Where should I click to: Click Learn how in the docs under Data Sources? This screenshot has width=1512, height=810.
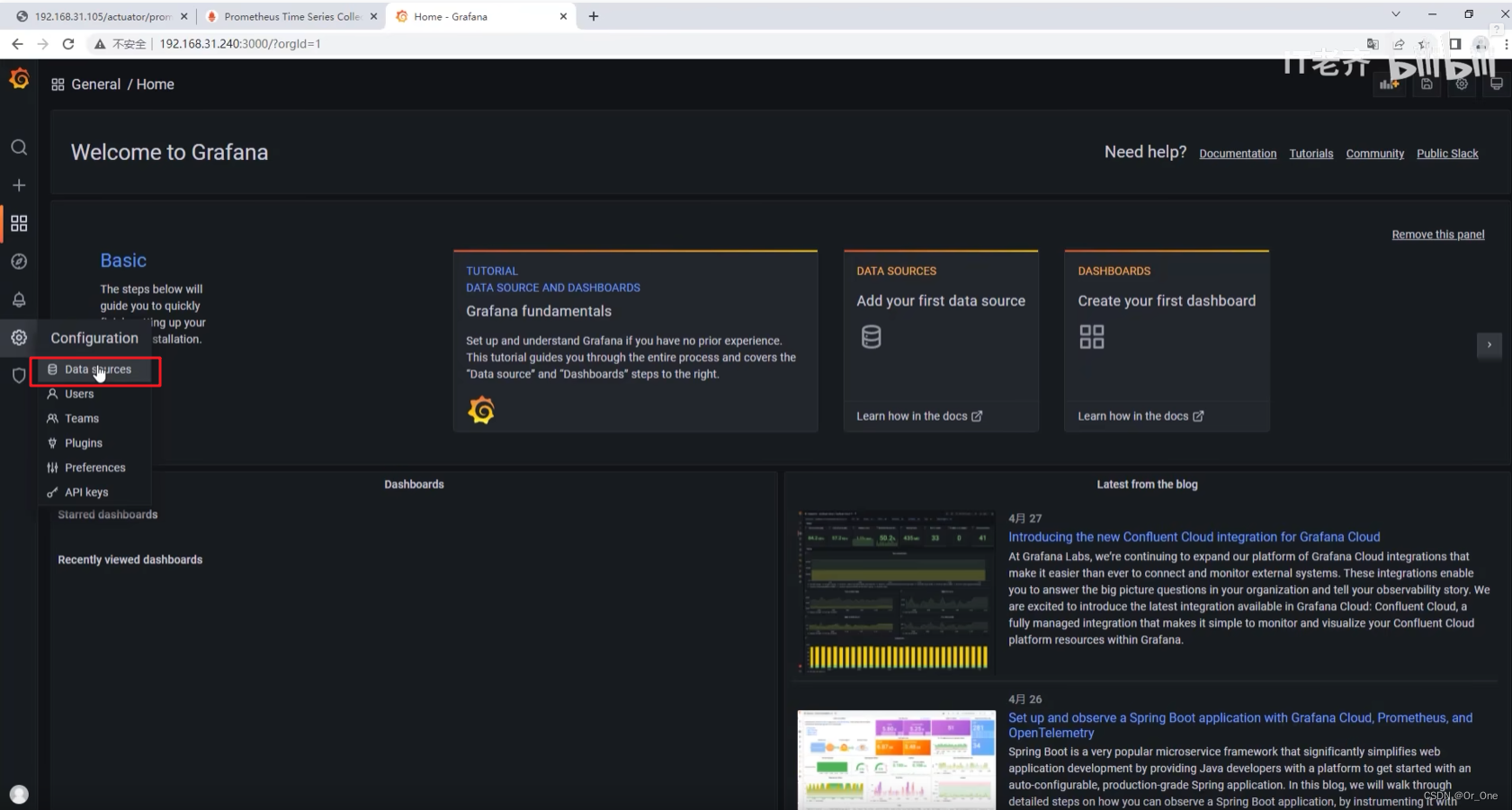919,416
